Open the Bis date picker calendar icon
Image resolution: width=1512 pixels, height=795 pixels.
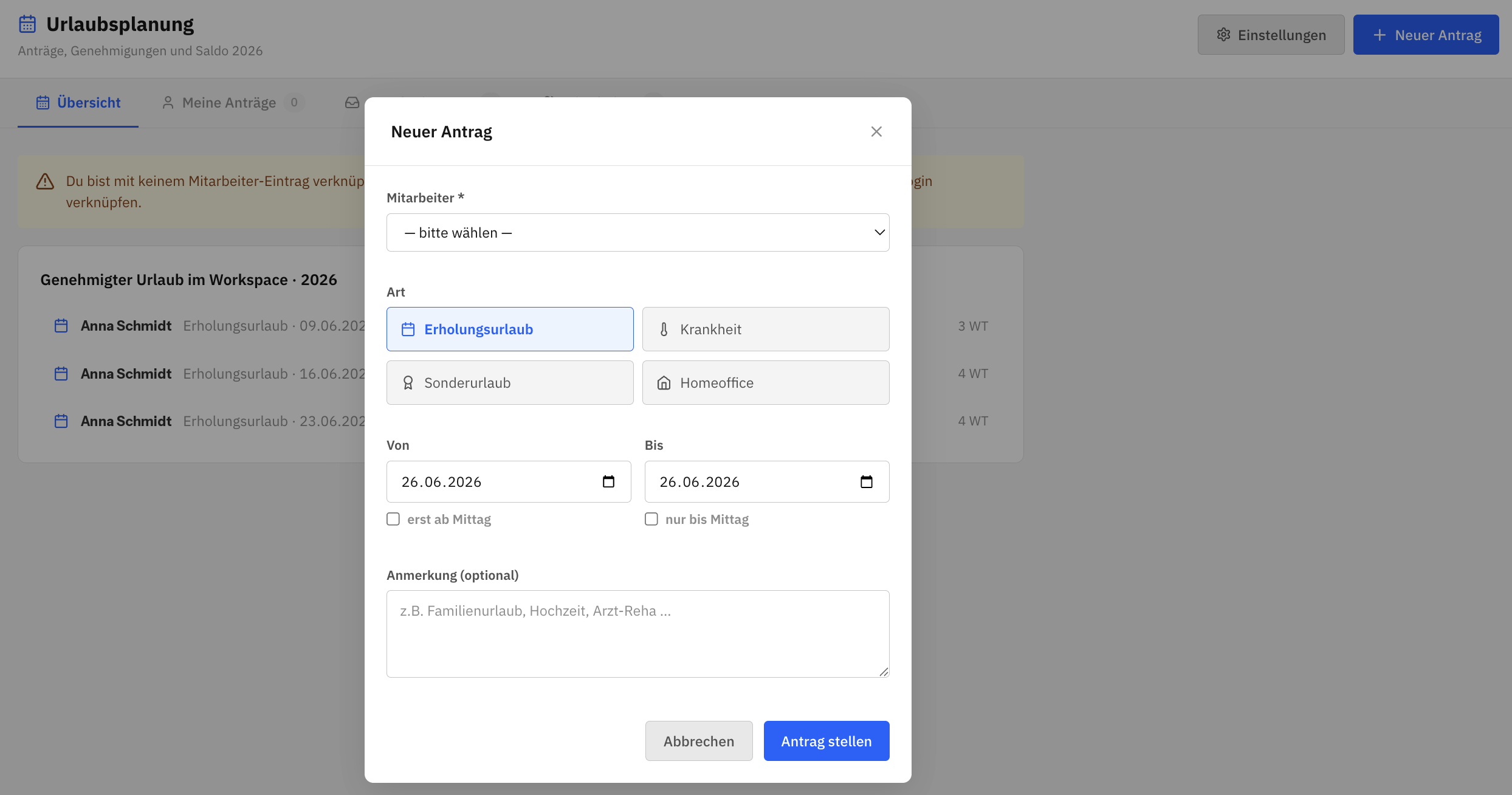866,481
